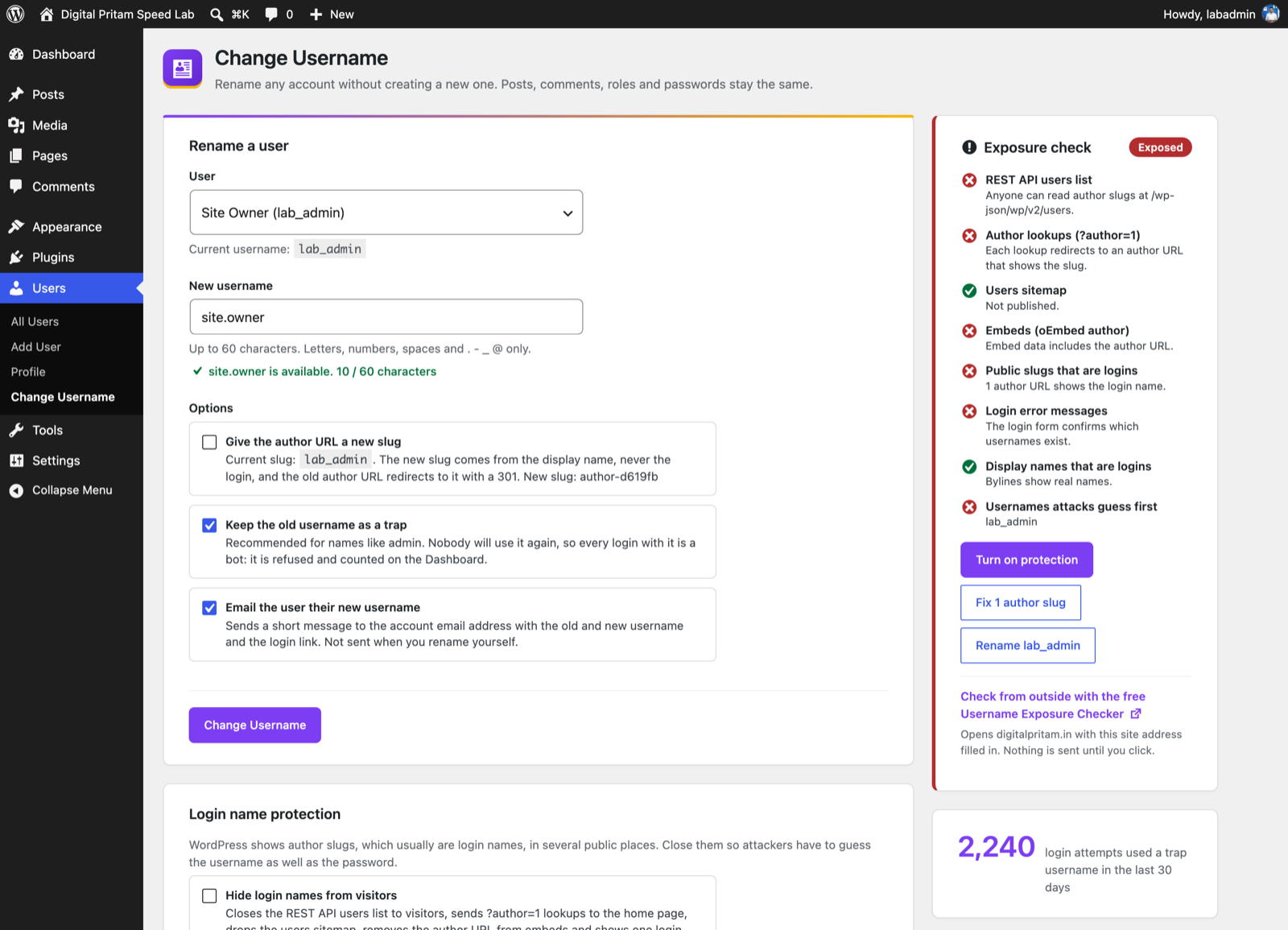Click the Change Username submit button
Screen dimensions: 1288x930
point(255,725)
